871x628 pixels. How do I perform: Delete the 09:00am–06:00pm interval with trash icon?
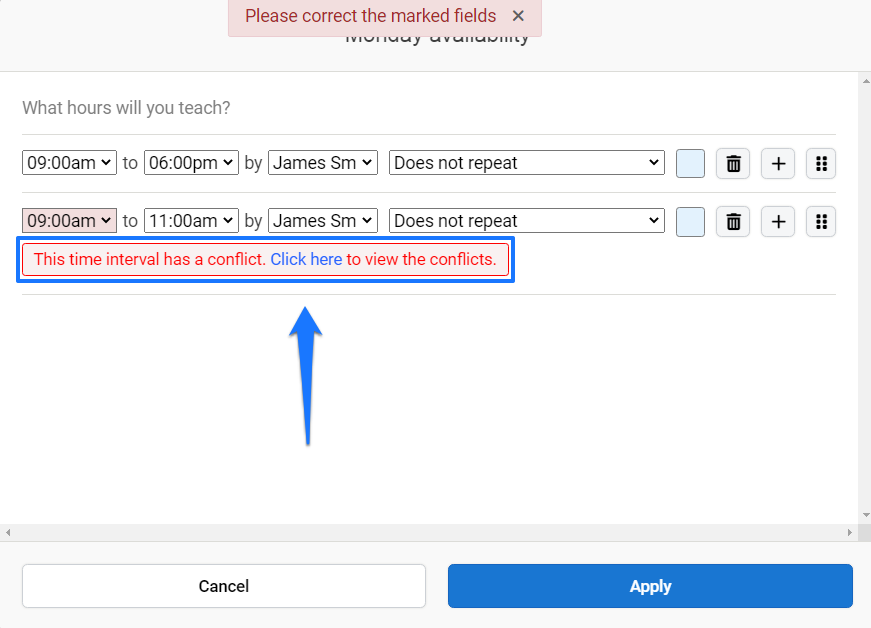[732, 163]
